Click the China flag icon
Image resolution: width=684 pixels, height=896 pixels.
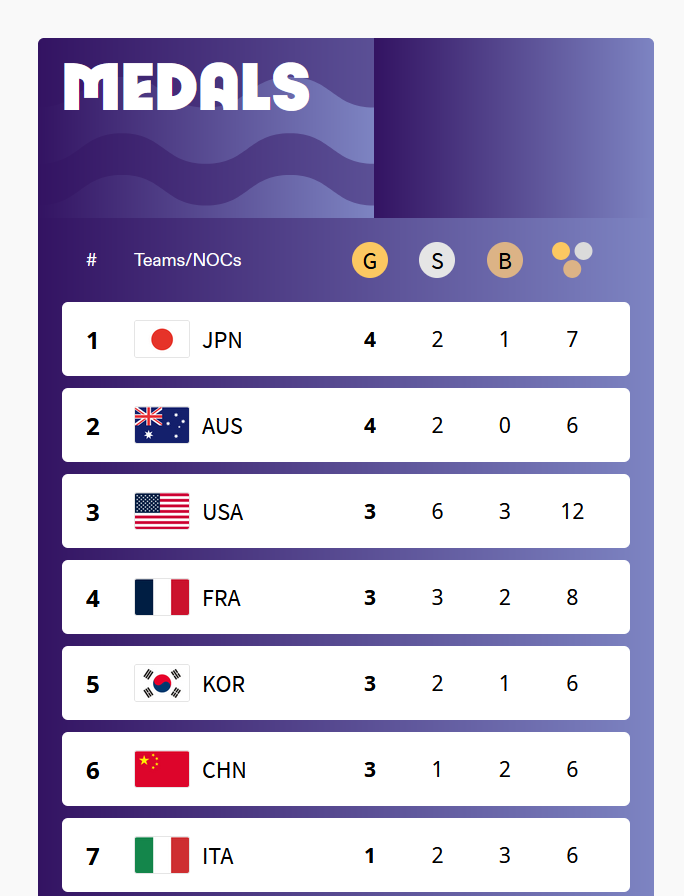click(162, 769)
